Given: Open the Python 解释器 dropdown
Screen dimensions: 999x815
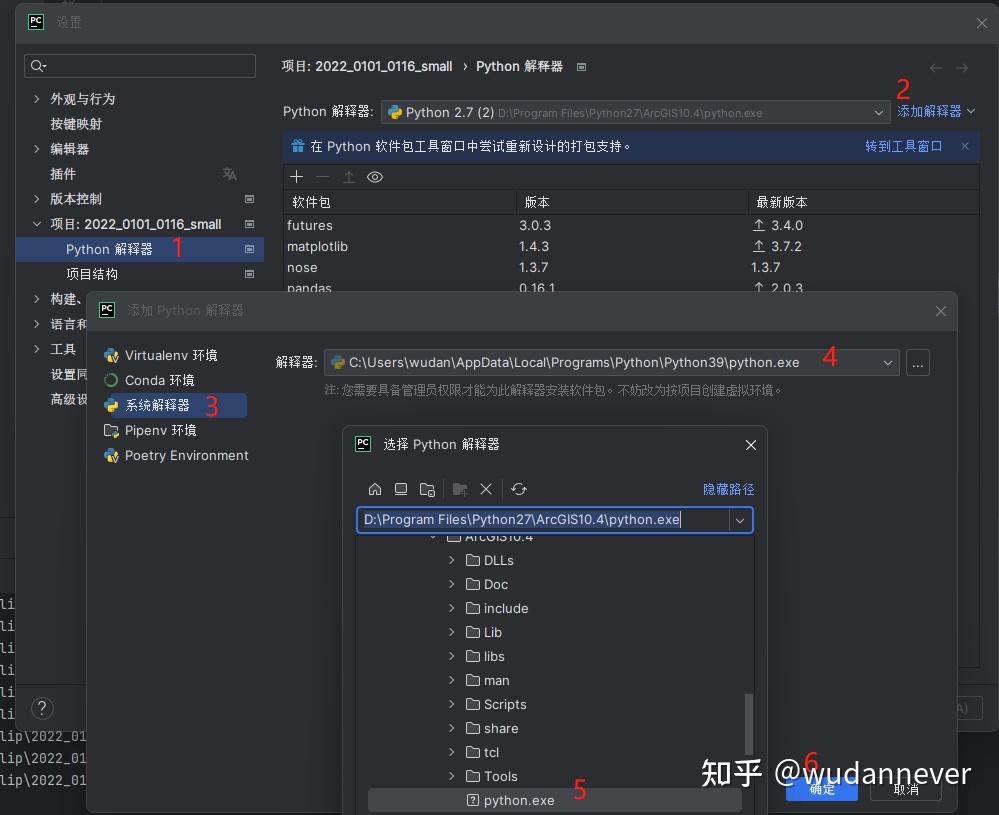Looking at the screenshot, I should click(879, 112).
